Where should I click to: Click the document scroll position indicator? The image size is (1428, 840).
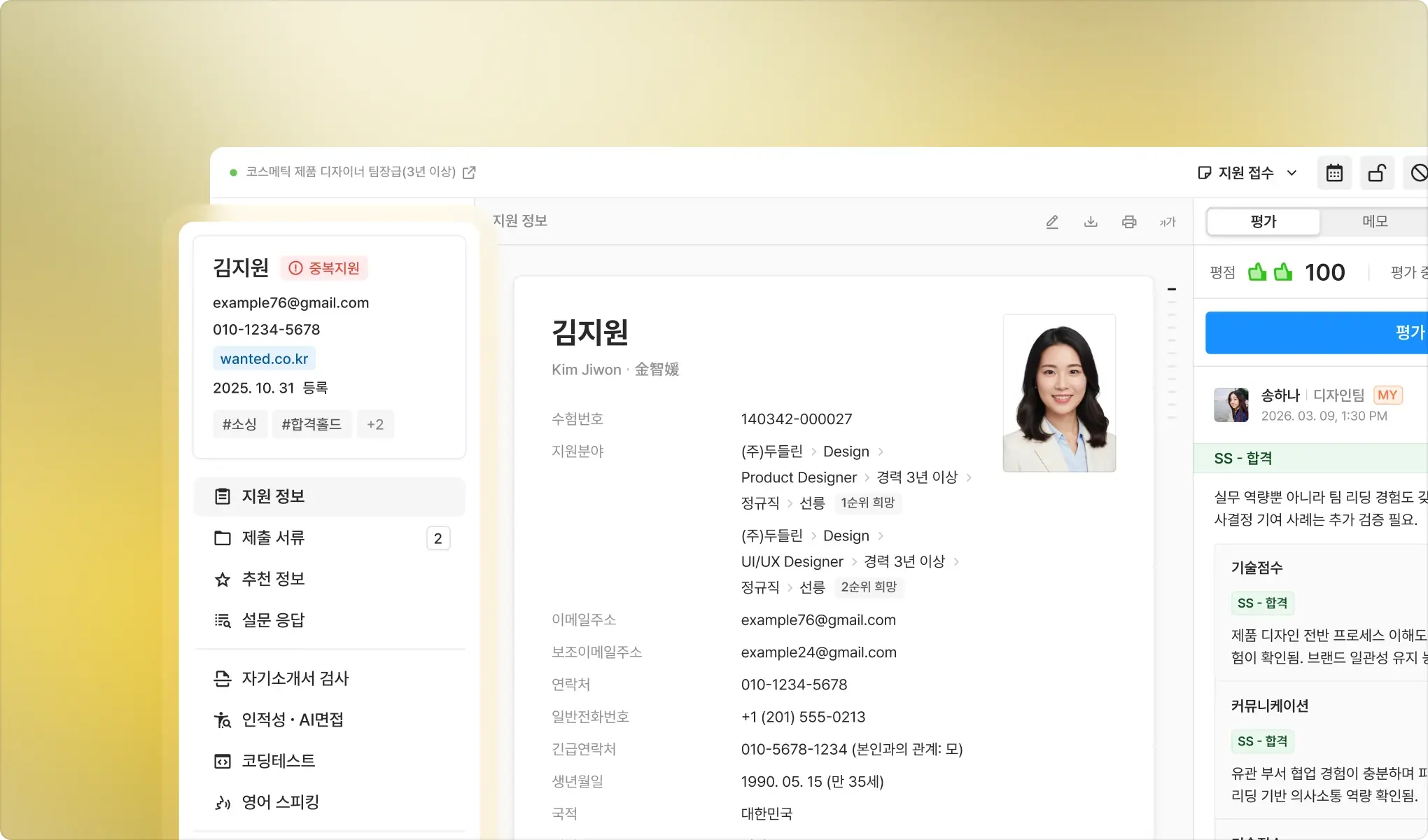[x=1171, y=289]
